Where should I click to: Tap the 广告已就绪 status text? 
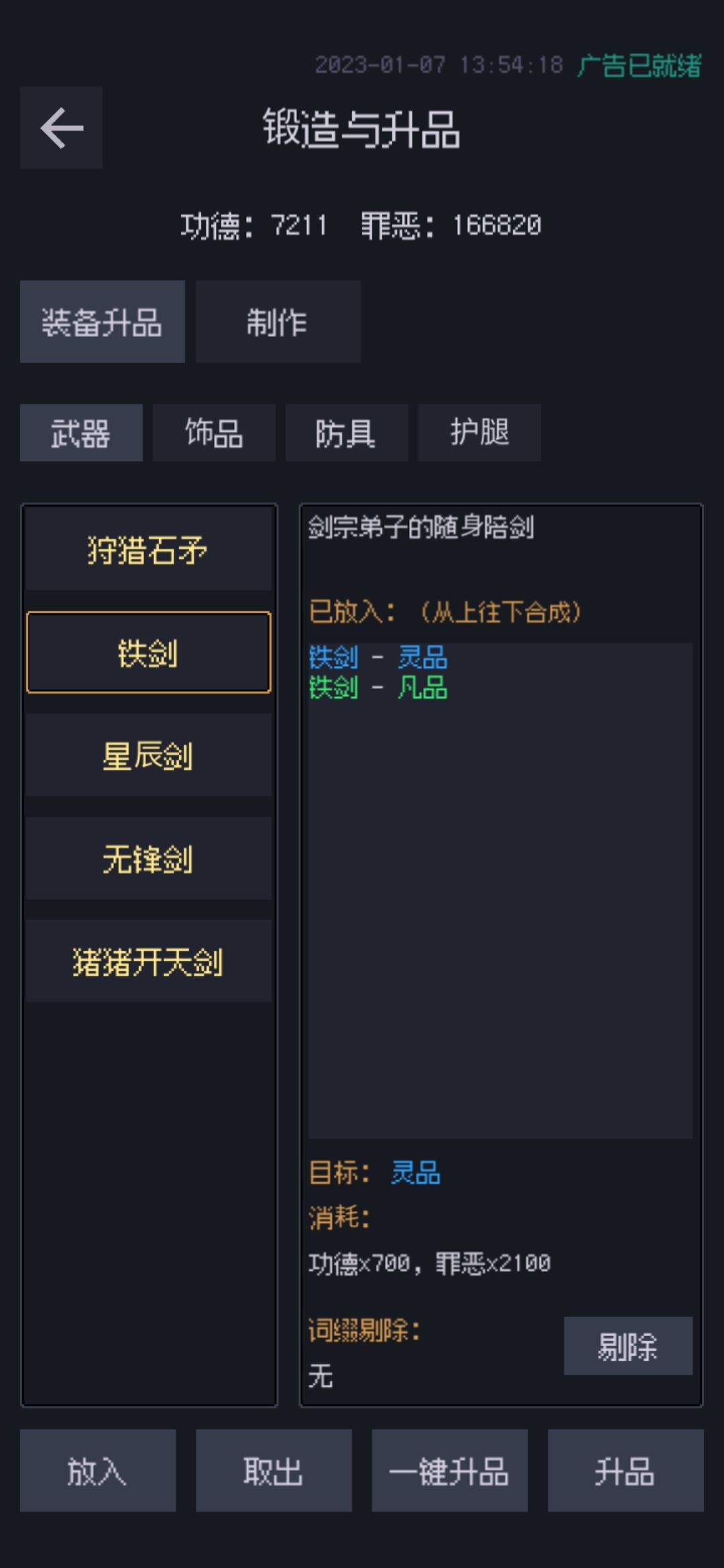point(639,66)
